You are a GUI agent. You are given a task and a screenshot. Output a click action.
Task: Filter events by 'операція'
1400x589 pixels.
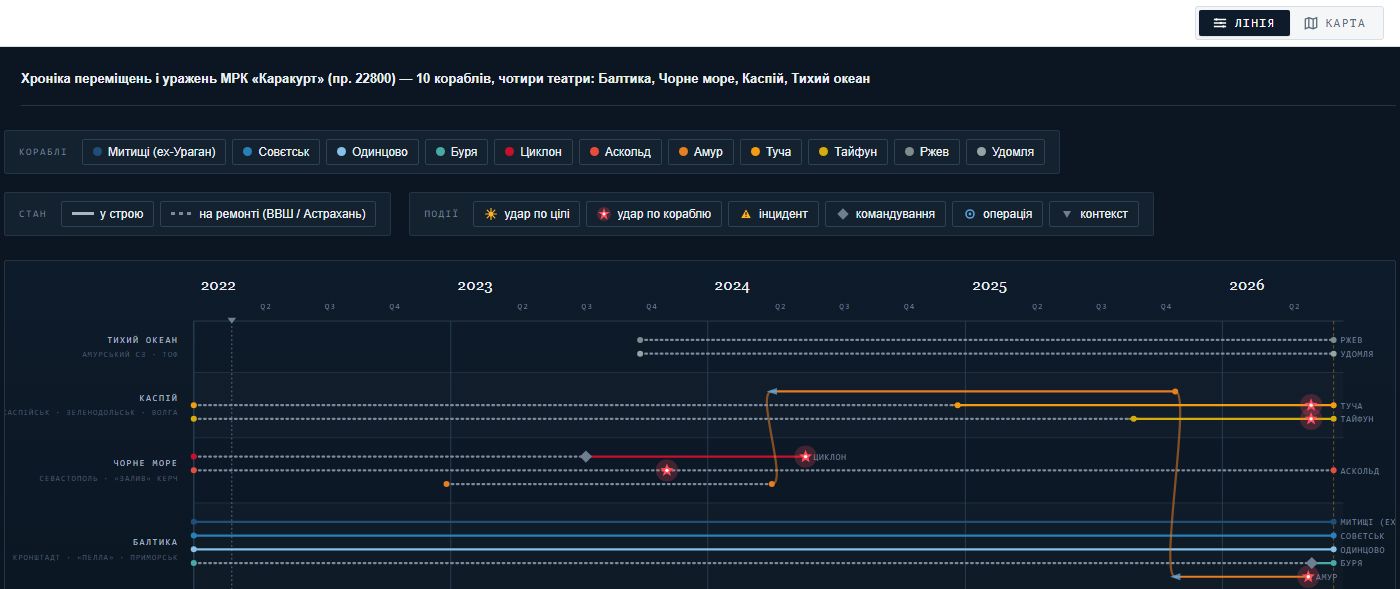(998, 214)
